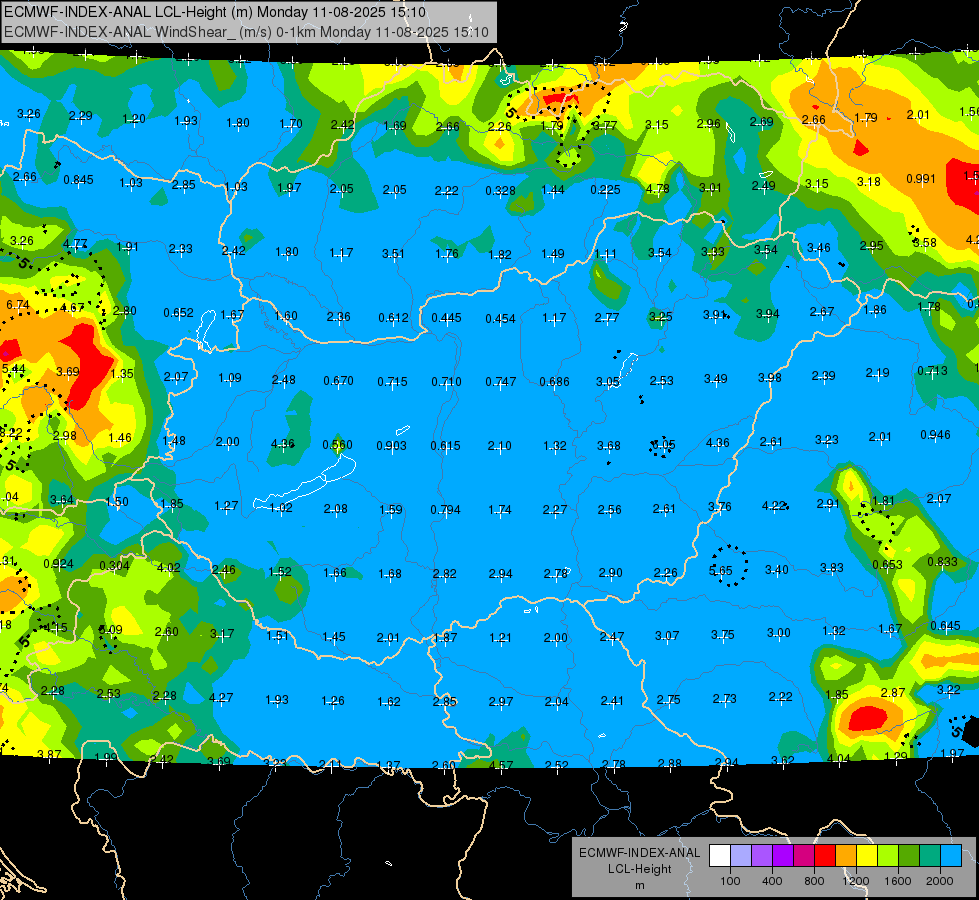Click the data point labeled 3.98

click(x=770, y=377)
